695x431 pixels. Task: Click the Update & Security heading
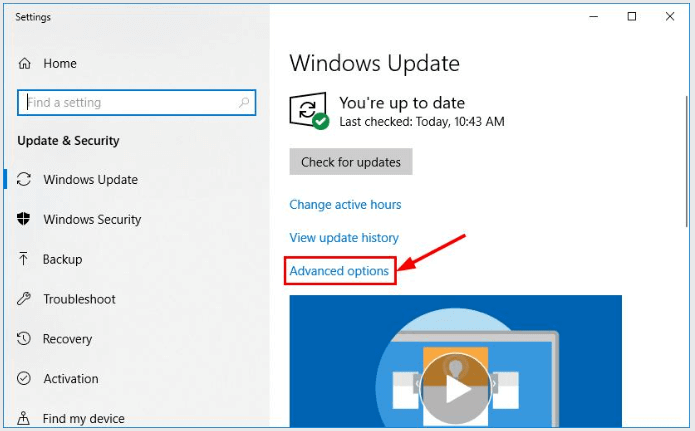(x=68, y=141)
